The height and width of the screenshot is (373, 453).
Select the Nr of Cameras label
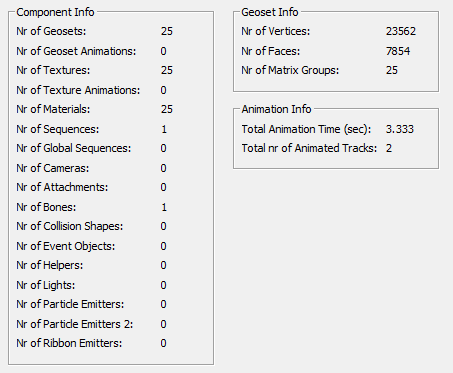click(53, 168)
